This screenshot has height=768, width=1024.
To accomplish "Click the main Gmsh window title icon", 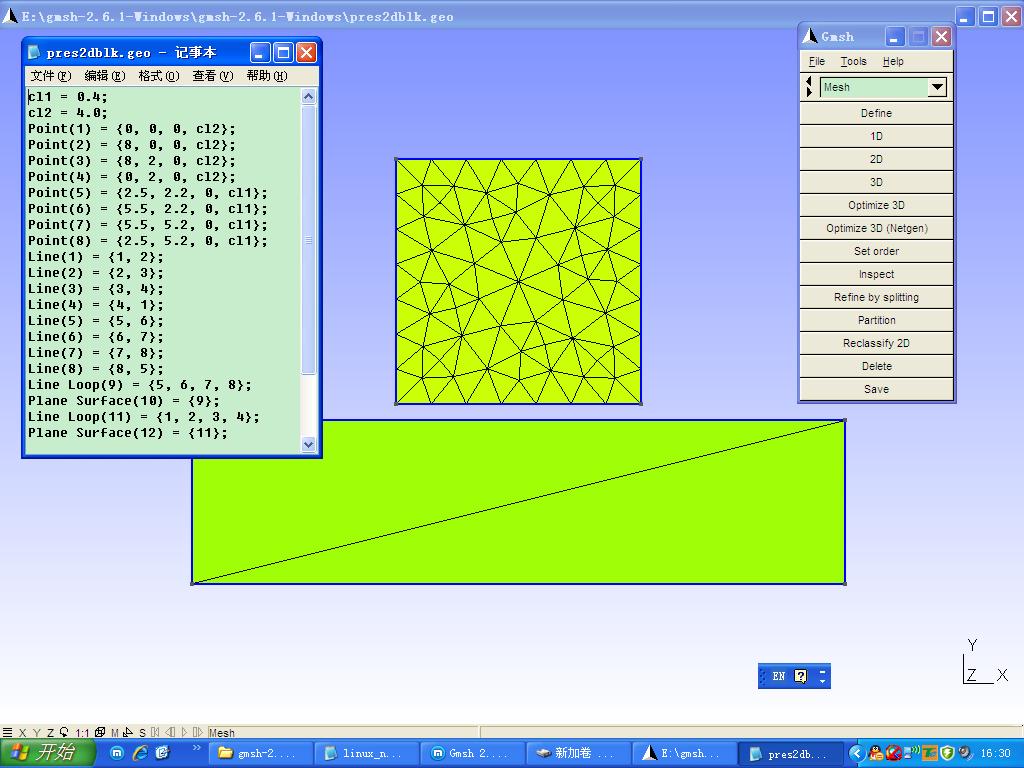I will pos(10,16).
